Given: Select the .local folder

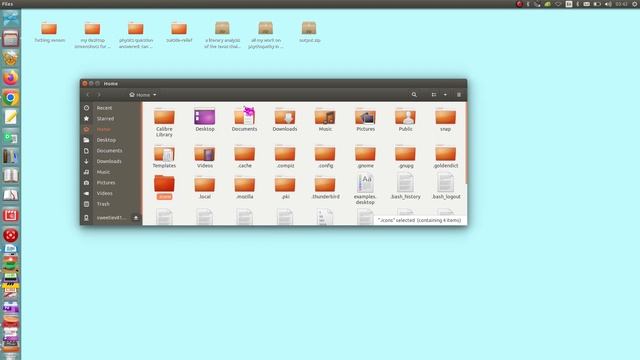Looking at the screenshot, I should click(x=204, y=187).
